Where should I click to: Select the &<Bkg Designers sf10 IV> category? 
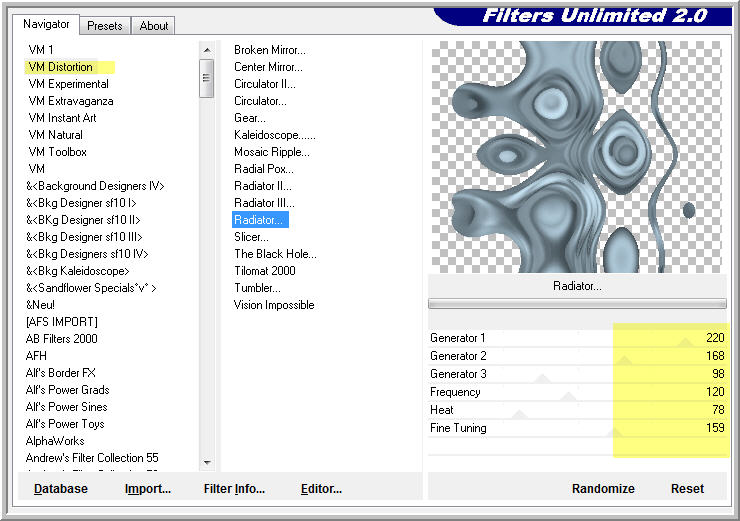[87, 253]
